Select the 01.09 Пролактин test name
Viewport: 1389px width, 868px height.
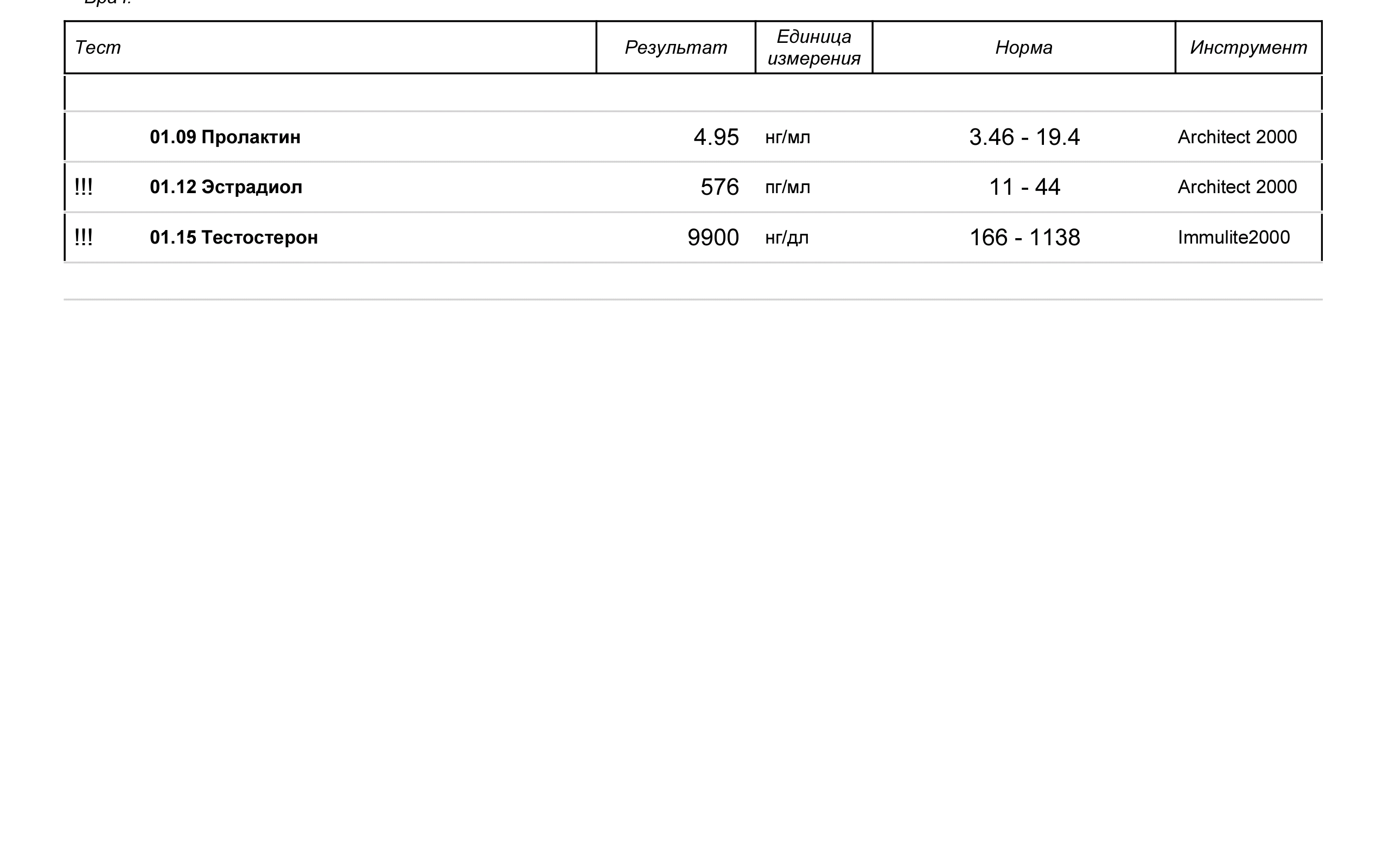225,137
